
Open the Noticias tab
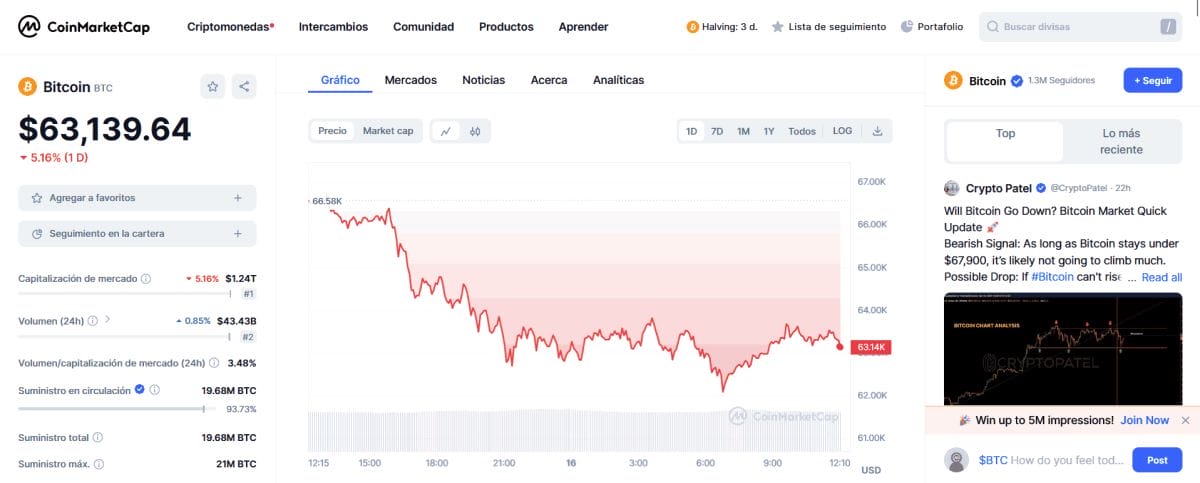(x=483, y=80)
